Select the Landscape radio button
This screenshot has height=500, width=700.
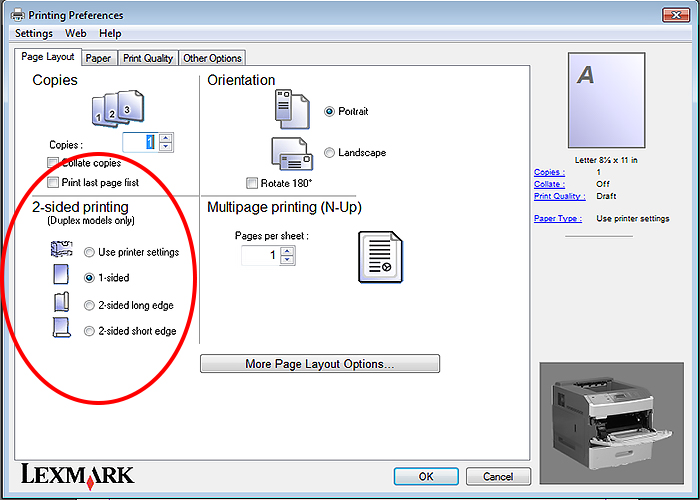[330, 153]
